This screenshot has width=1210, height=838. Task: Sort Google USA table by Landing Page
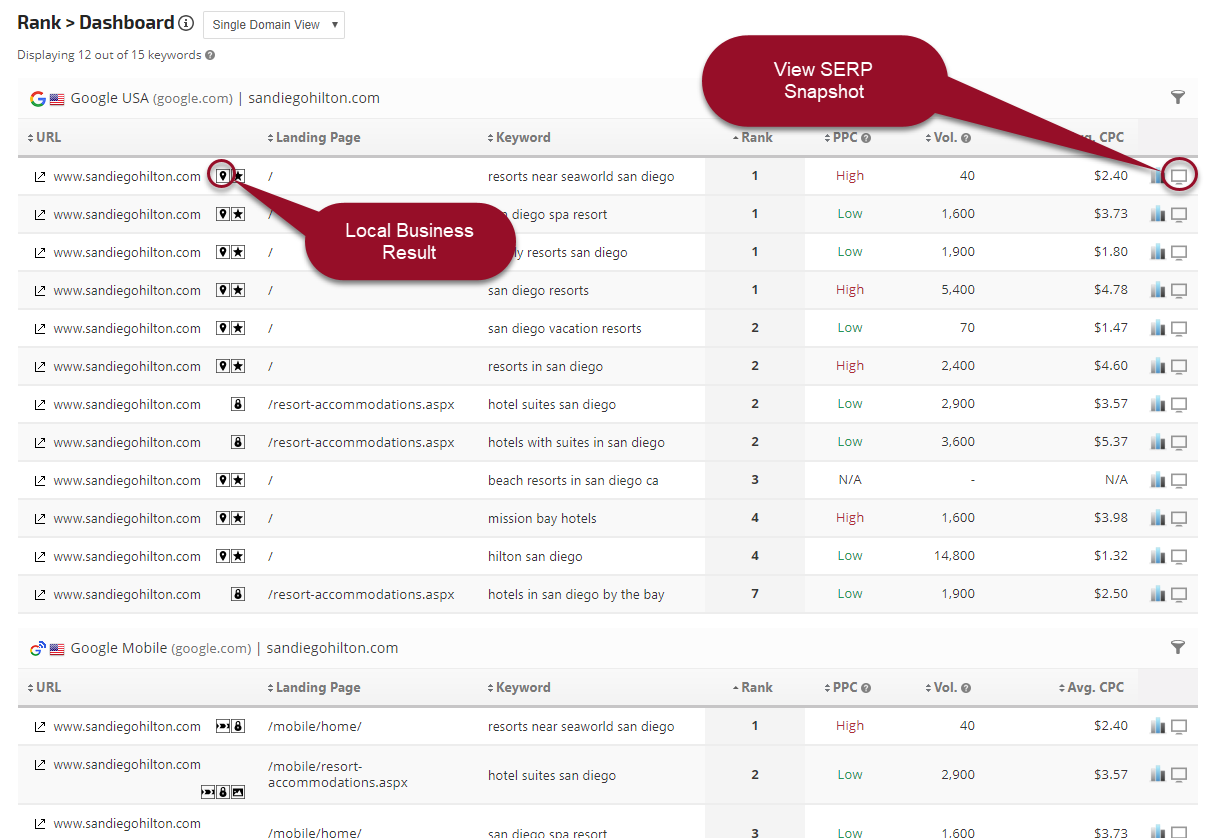click(314, 137)
